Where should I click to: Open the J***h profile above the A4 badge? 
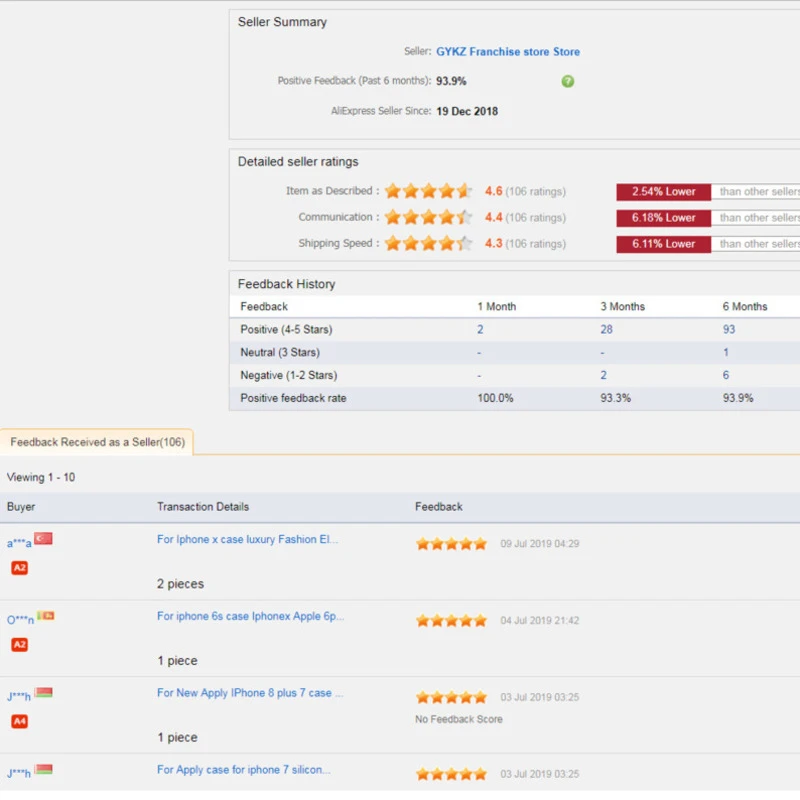19,696
